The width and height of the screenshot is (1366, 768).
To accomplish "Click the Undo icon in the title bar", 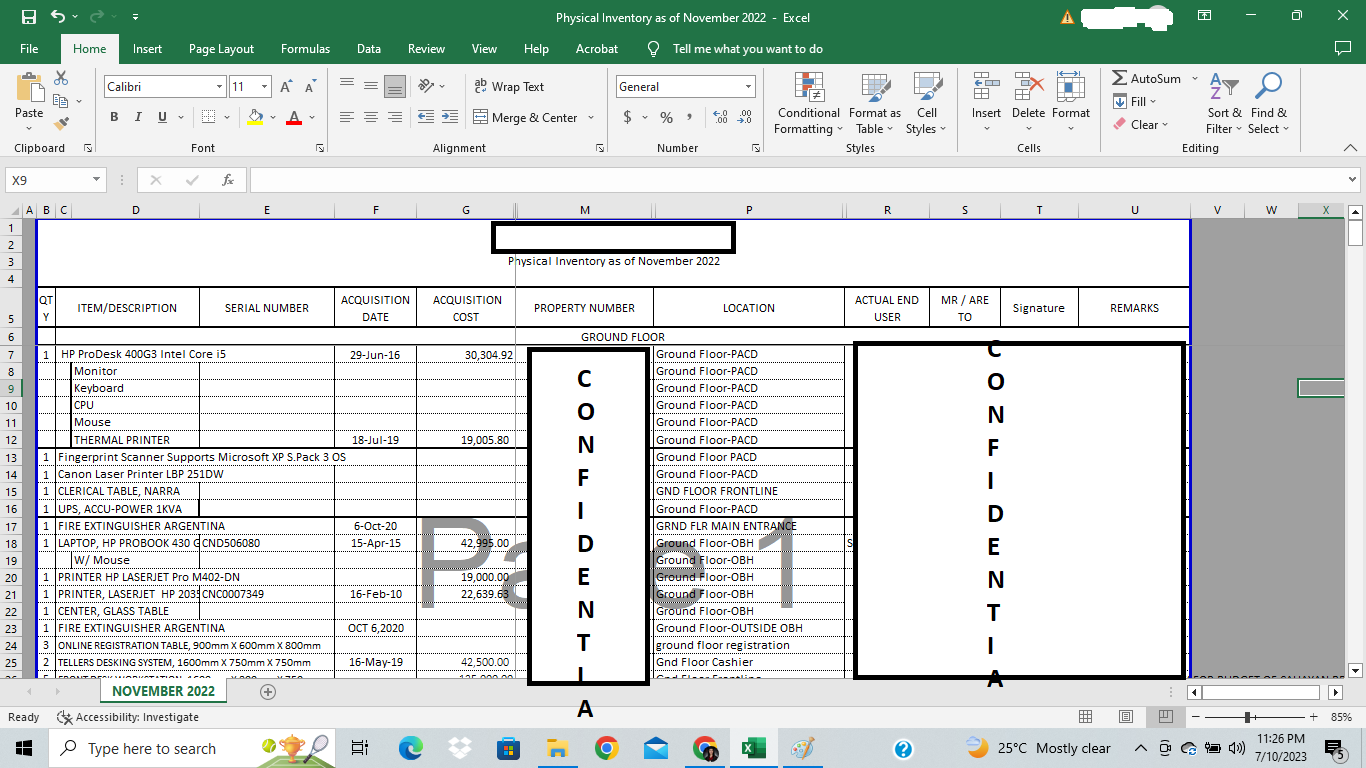I will click(x=57, y=17).
